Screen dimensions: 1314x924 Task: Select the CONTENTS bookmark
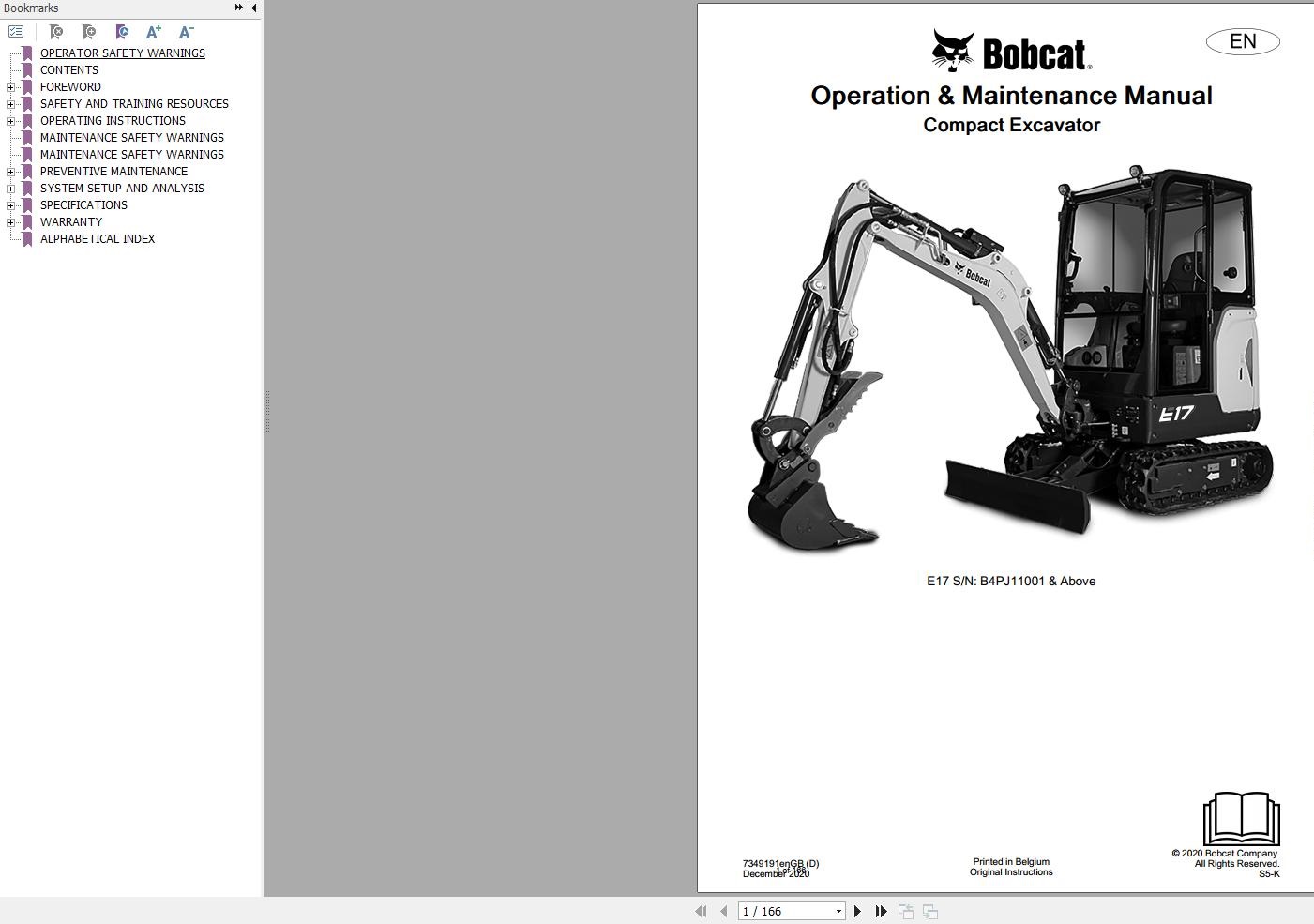click(69, 70)
